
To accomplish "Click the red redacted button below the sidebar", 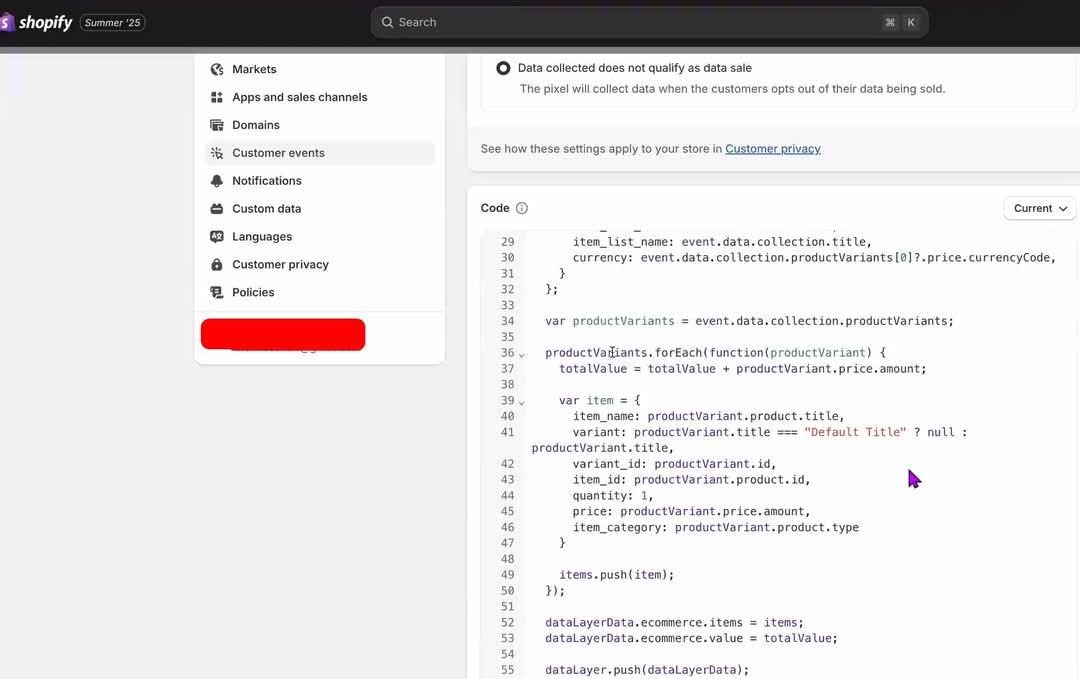I will (283, 334).
